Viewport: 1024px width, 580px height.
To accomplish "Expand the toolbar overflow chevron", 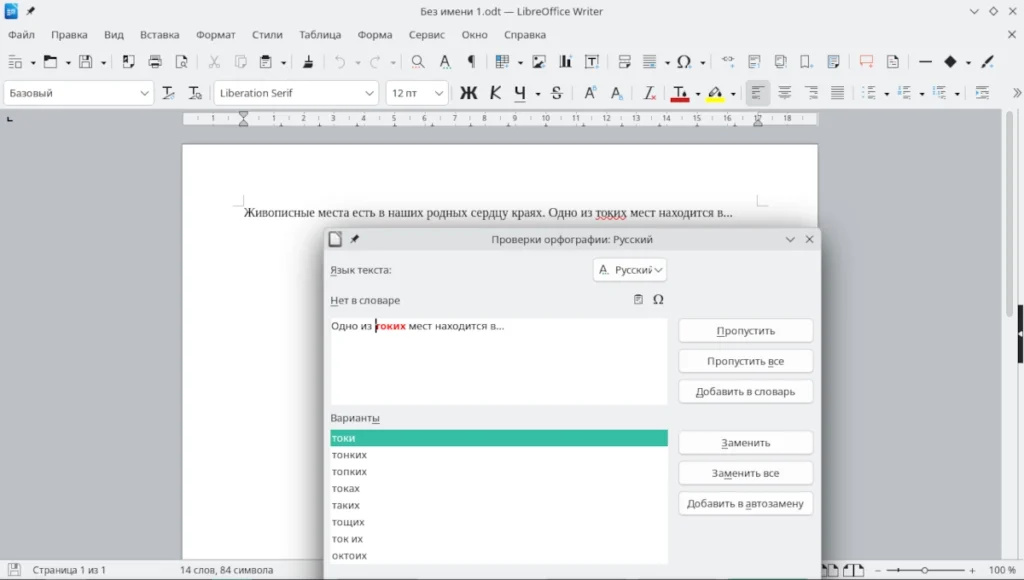I will click(1016, 93).
